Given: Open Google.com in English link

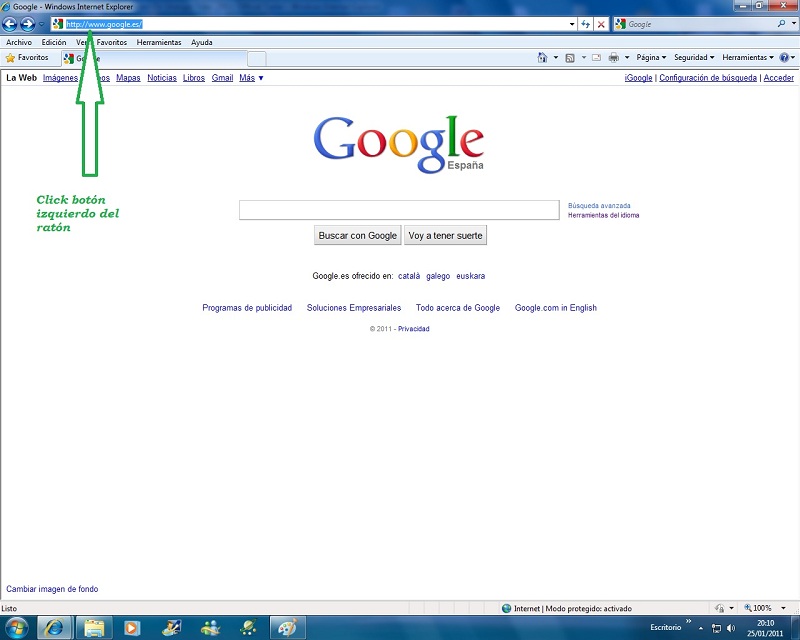Looking at the screenshot, I should pyautogui.click(x=556, y=308).
